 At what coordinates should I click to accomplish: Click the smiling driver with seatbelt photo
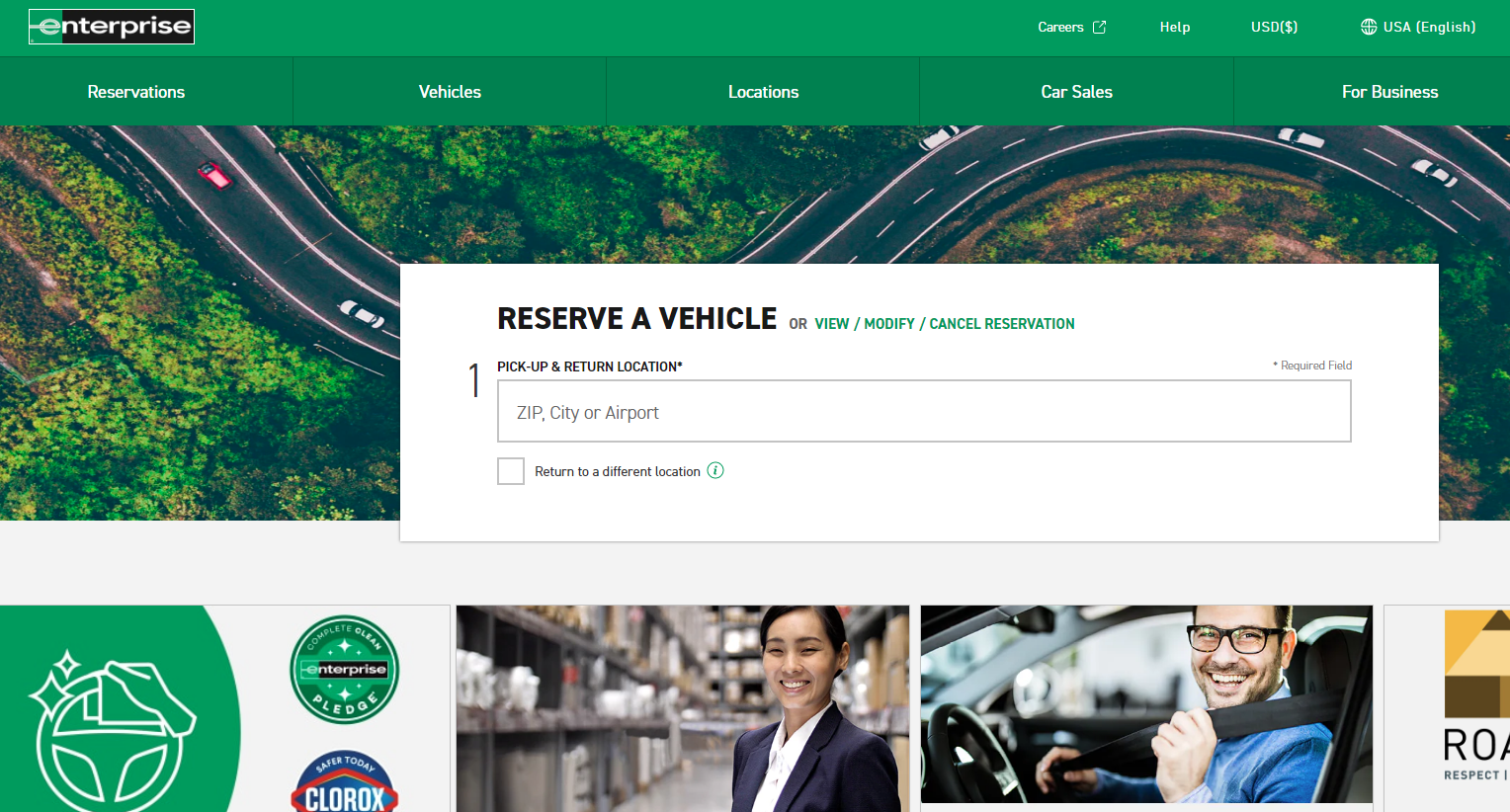pyautogui.click(x=1146, y=704)
